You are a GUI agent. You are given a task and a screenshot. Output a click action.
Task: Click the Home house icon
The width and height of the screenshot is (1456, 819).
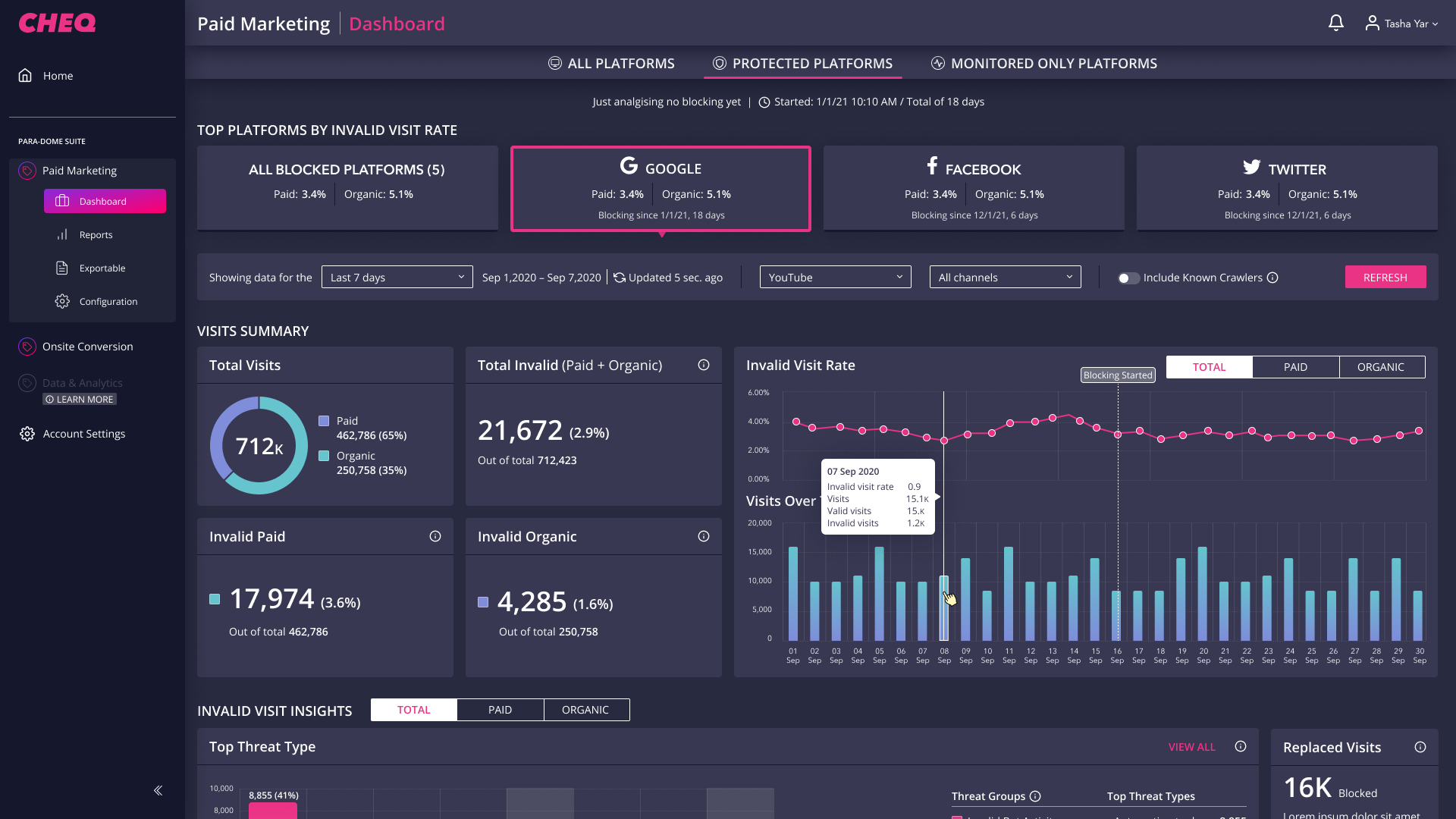[x=25, y=75]
